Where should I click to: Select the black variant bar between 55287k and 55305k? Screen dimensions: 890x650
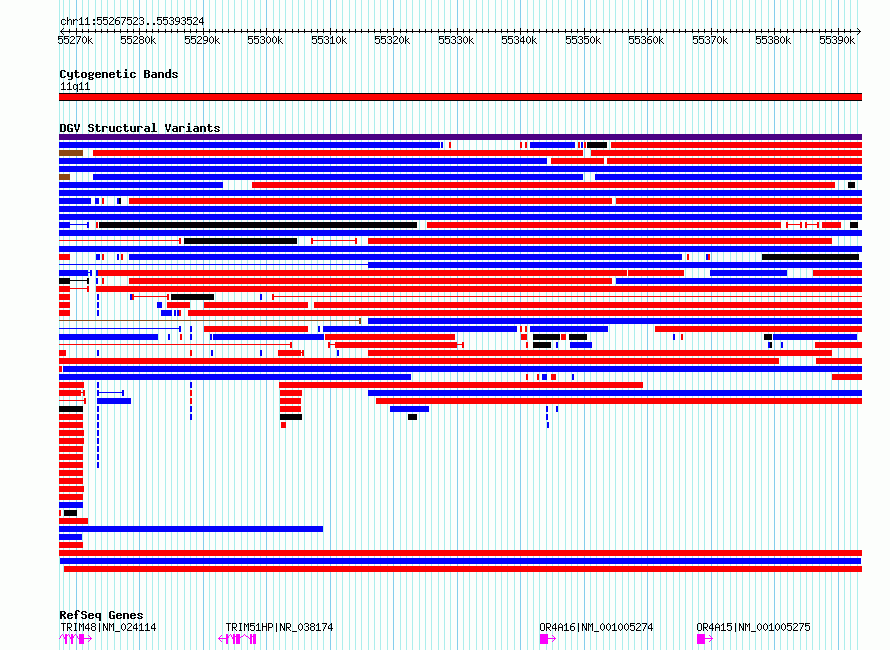tap(241, 241)
